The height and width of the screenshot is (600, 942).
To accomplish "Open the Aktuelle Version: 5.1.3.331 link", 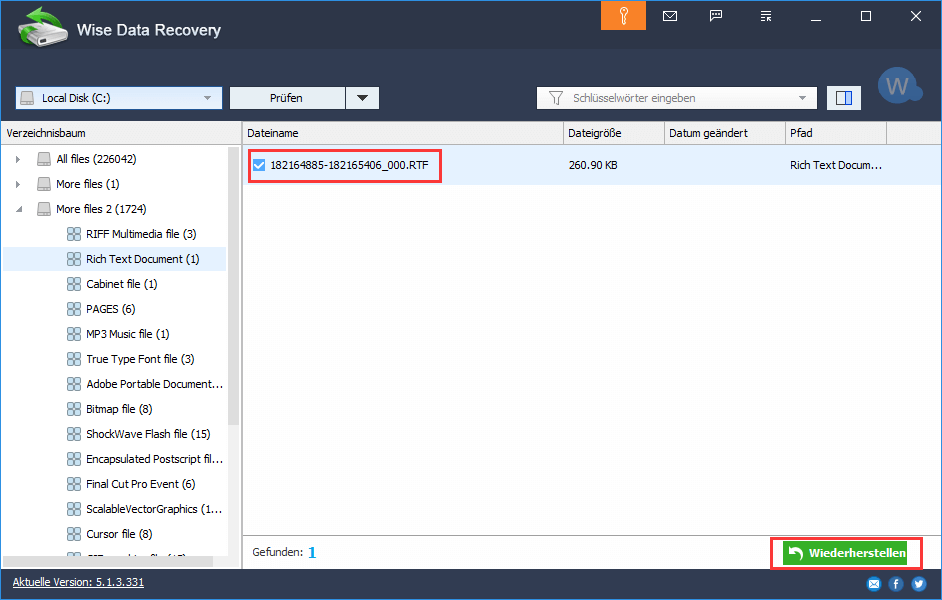I will [78, 582].
